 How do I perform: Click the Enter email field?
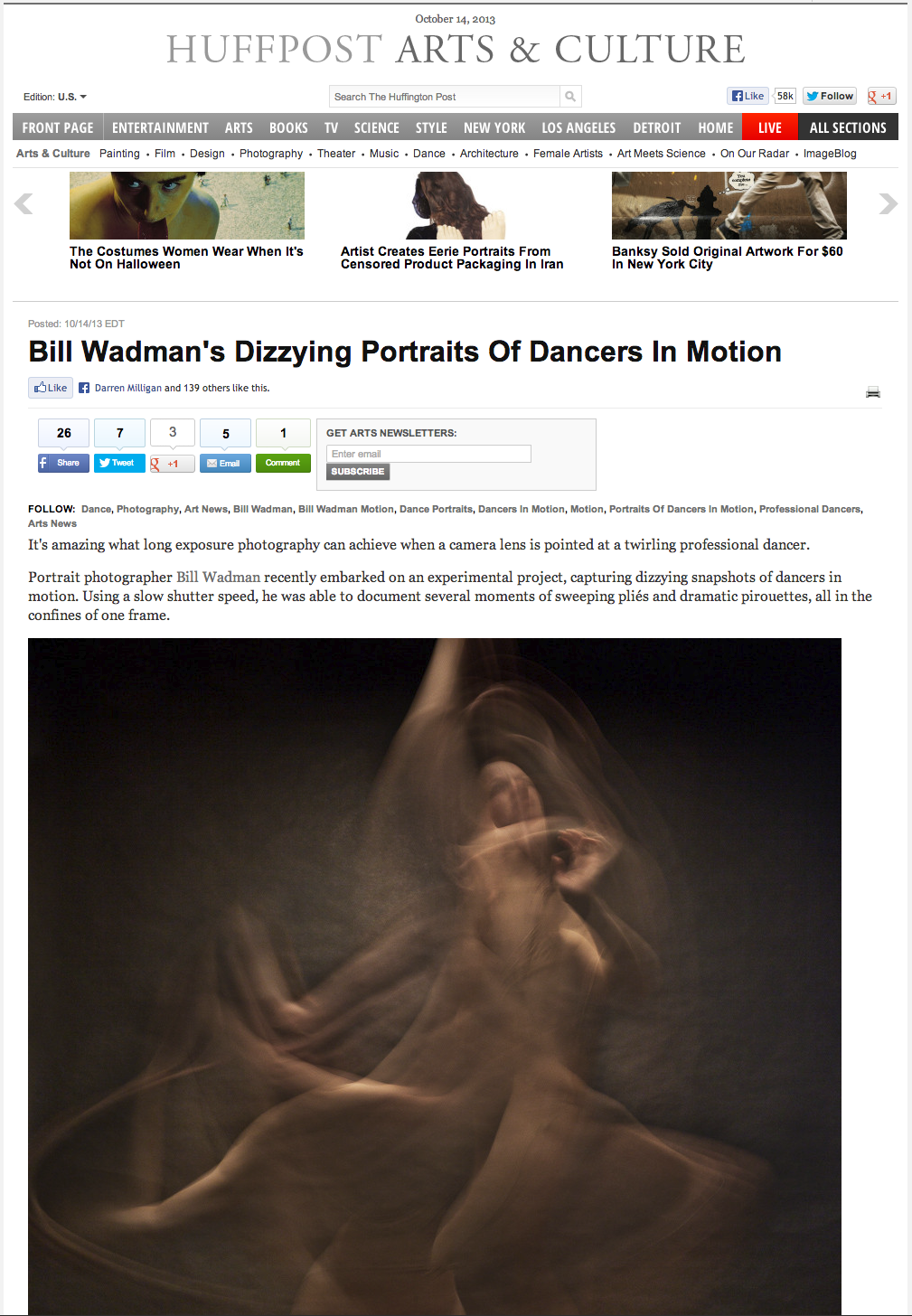[x=428, y=454]
